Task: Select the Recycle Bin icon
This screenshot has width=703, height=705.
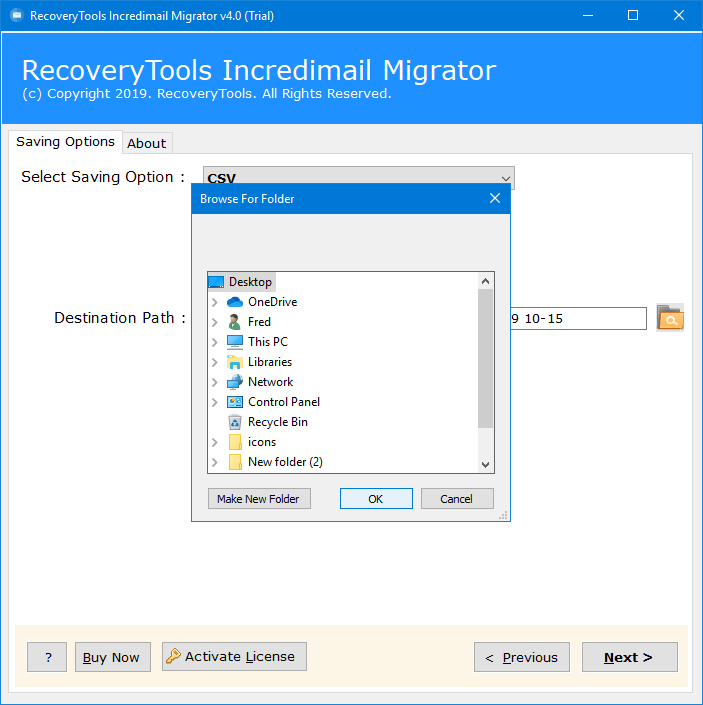Action: coord(235,422)
